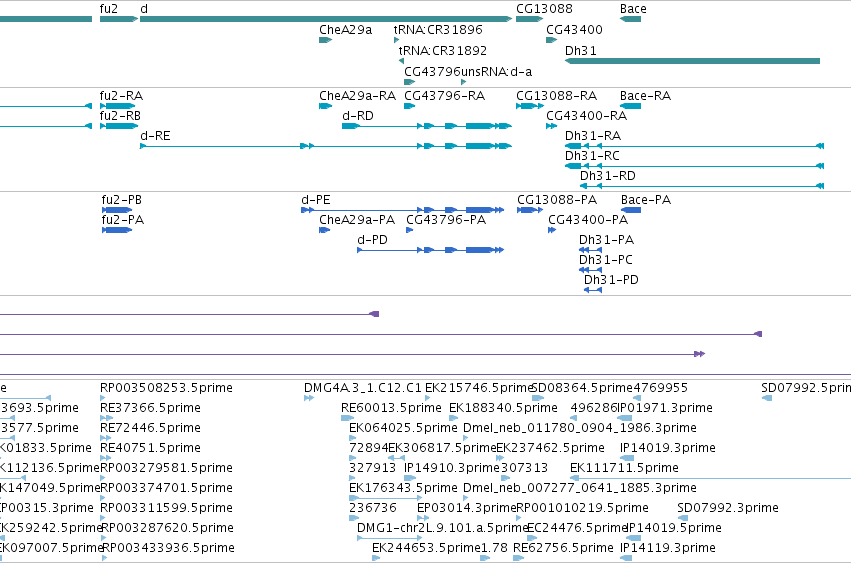Select transcript CG13088-RA
Image resolution: width=851 pixels, height=563 pixels.
coord(556,96)
